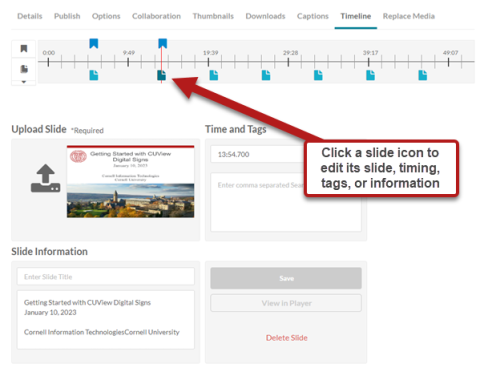480x372 pixels.
Task: Open the Options tab
Action: click(x=106, y=16)
